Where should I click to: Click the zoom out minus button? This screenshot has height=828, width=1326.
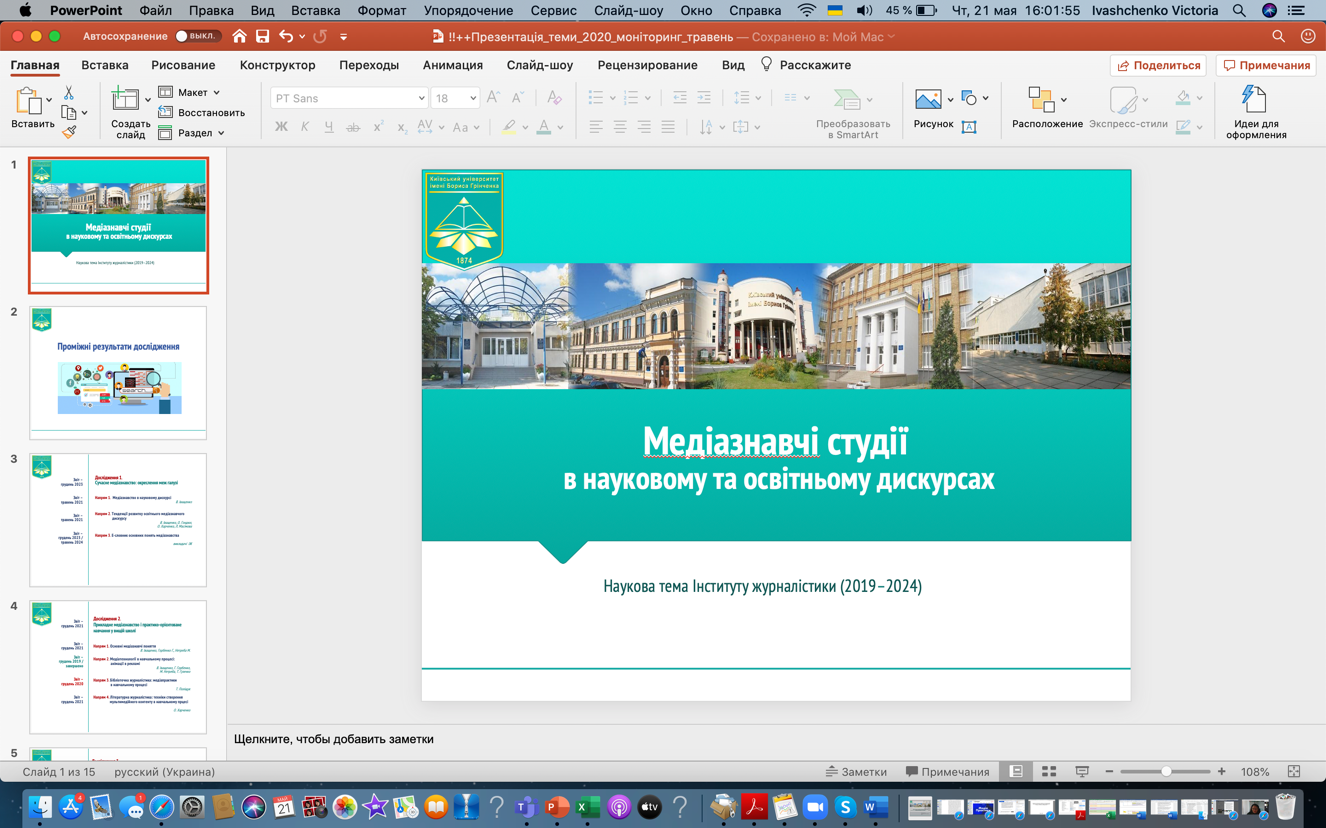[x=1109, y=772]
